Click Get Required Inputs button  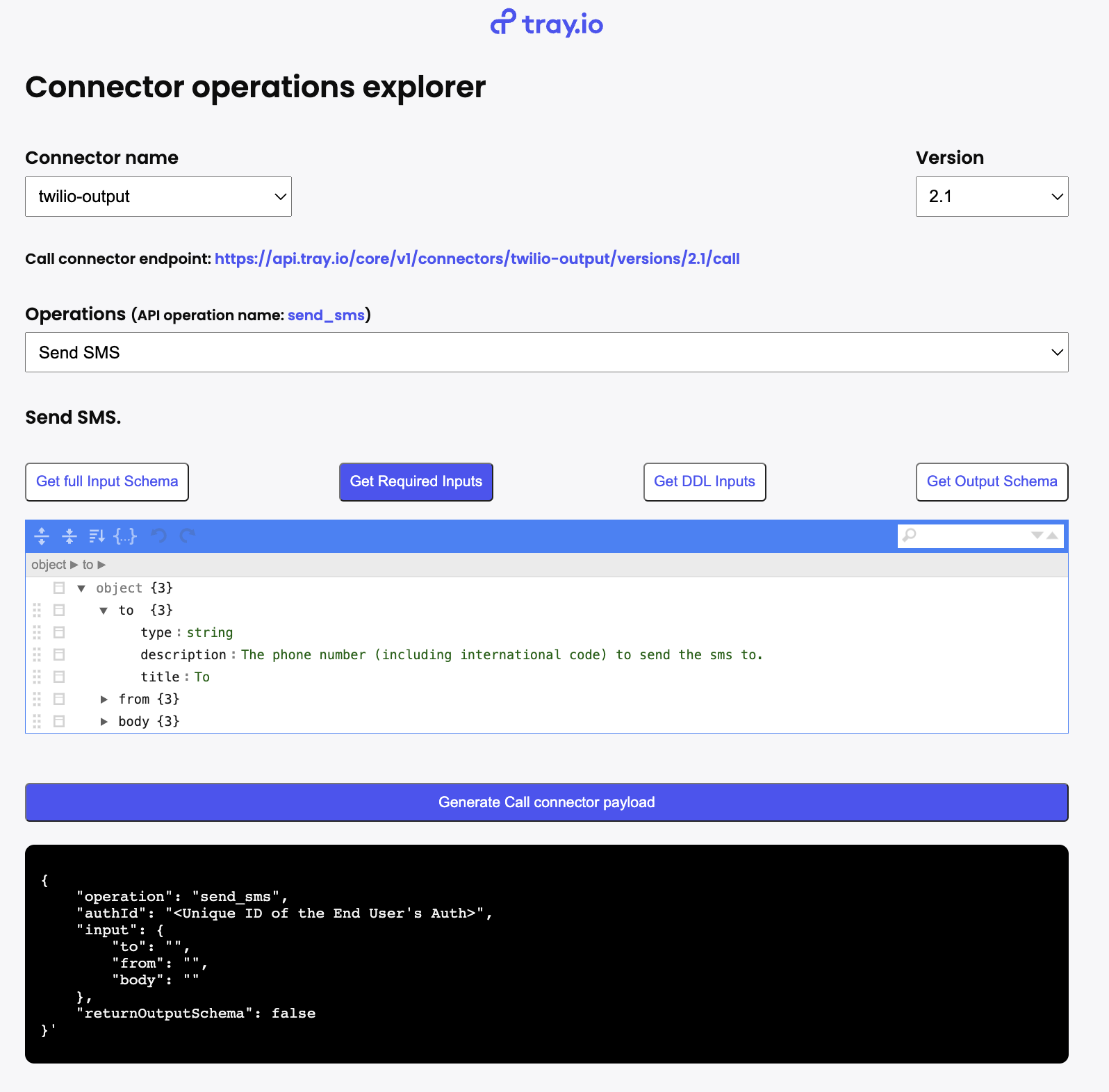416,482
